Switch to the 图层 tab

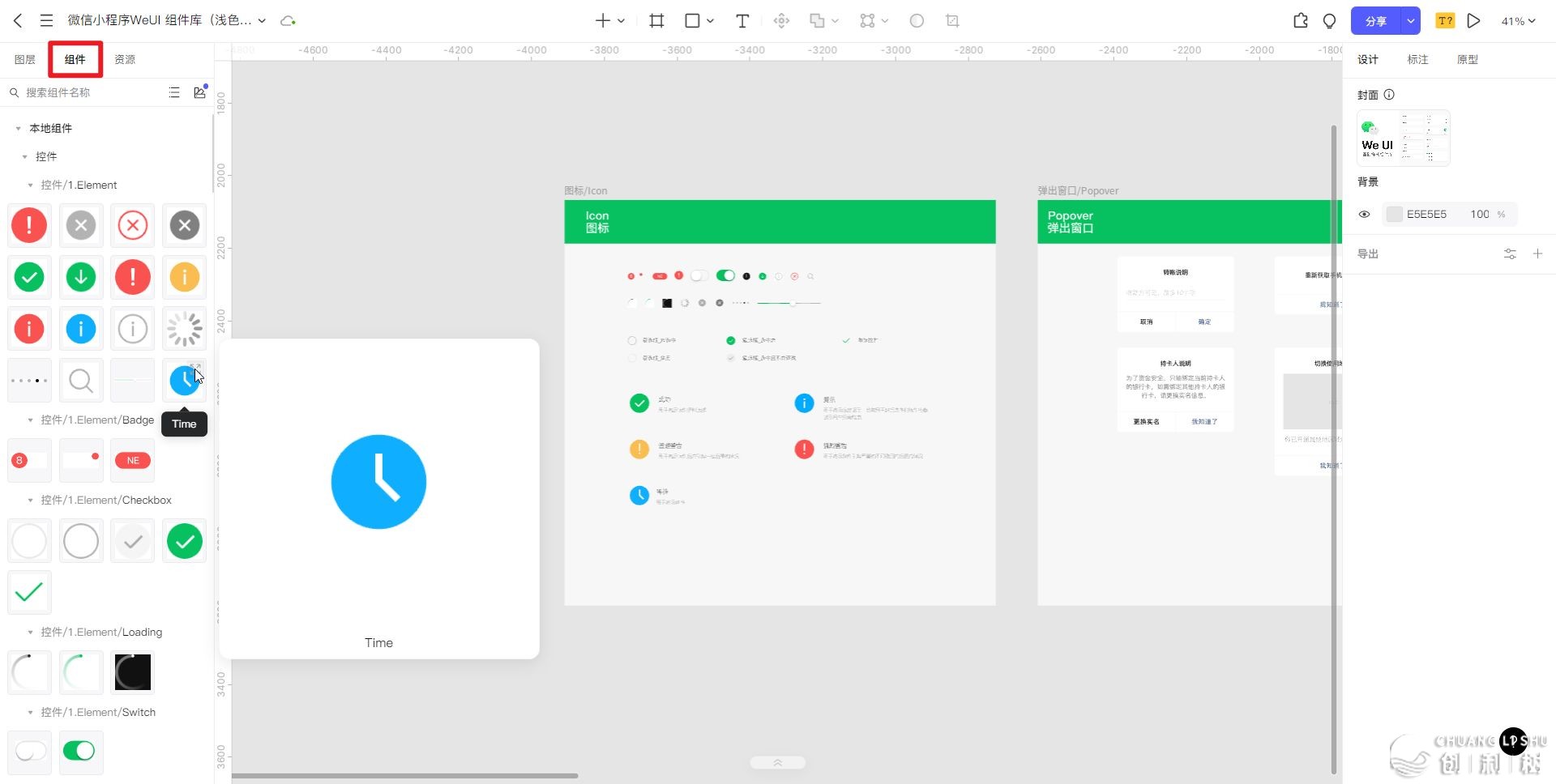pyautogui.click(x=25, y=60)
